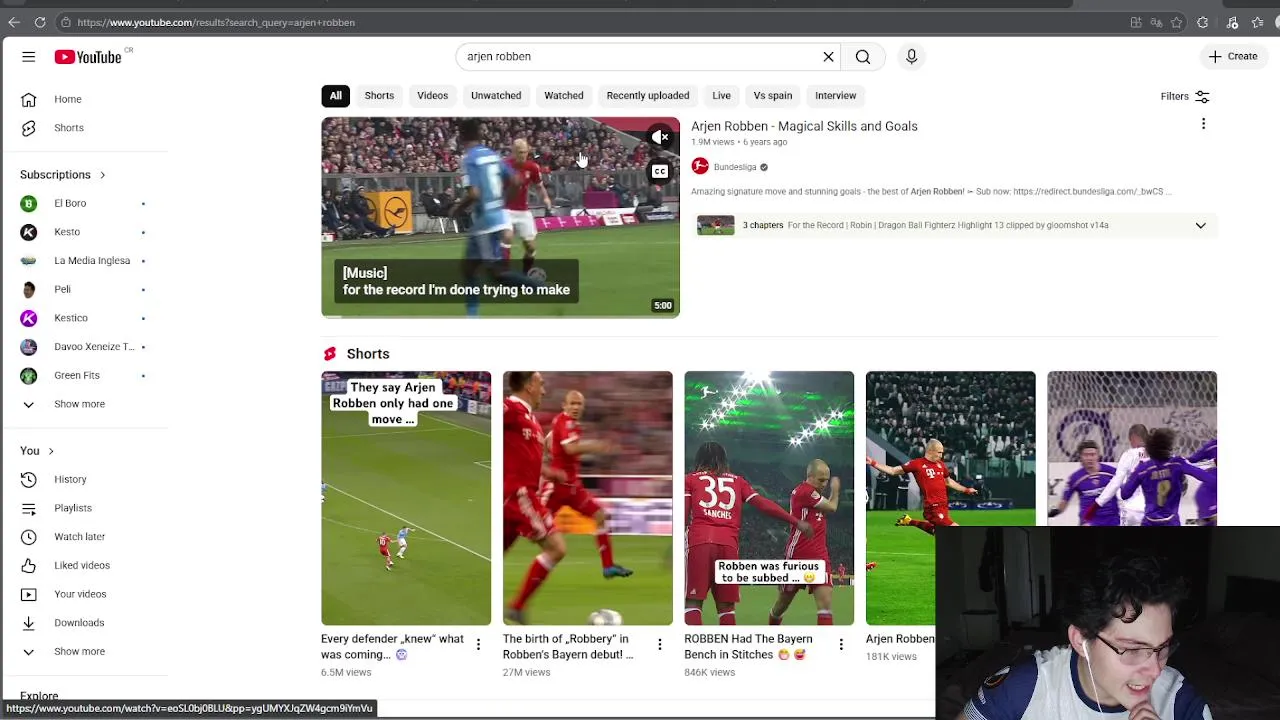Open the browser translate icon
Viewport: 1280px width, 720px height.
point(1156,22)
